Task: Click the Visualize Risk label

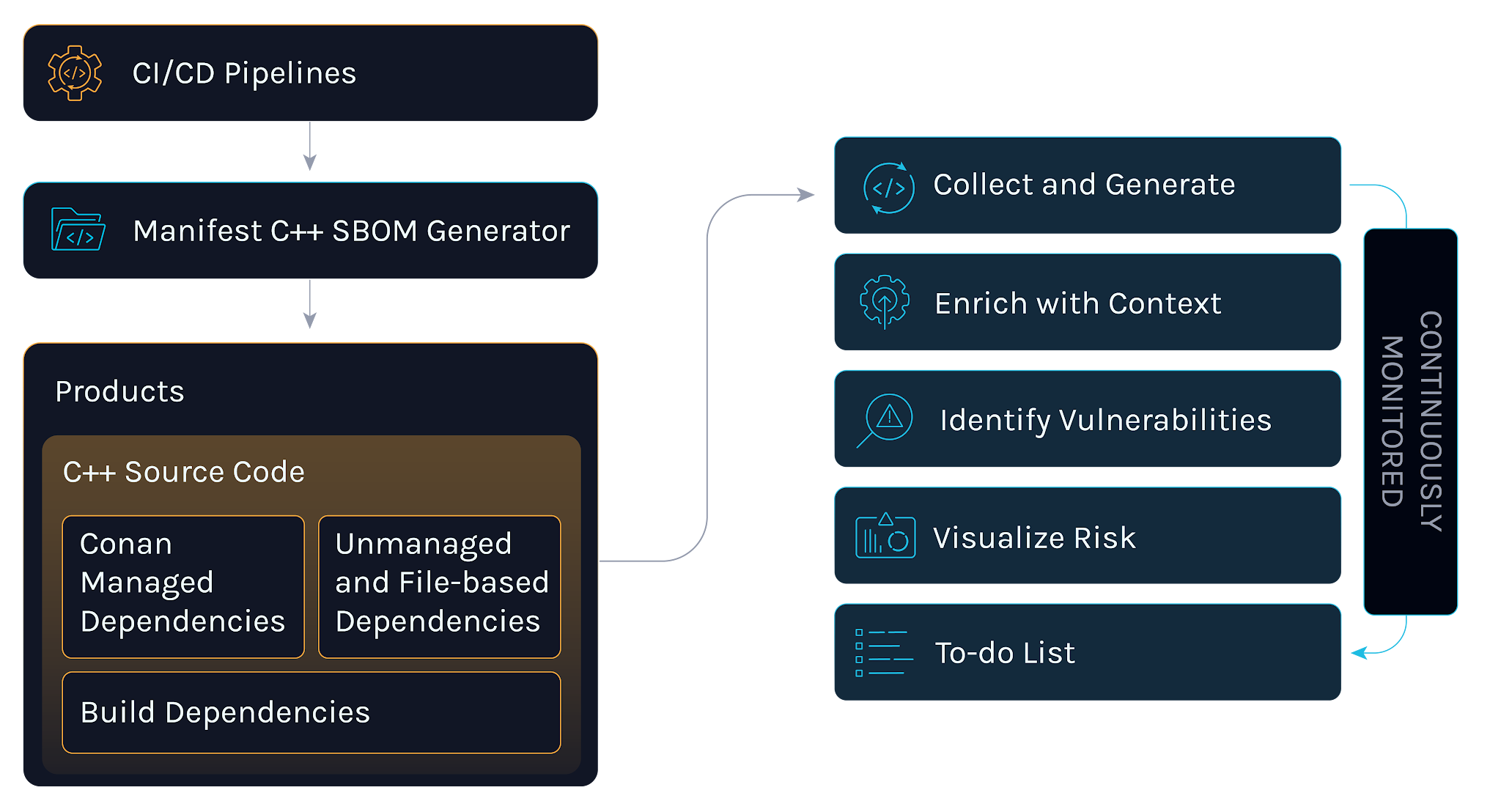Action: click(1034, 538)
